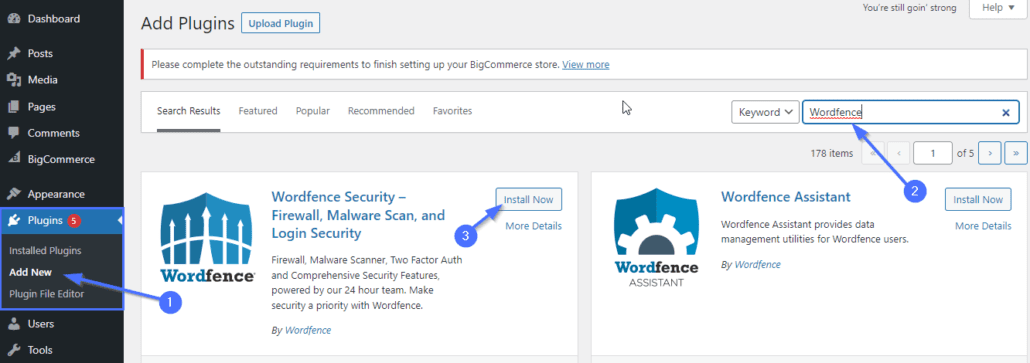The image size is (1030, 363).
Task: Open the Media menu label
Action: pyautogui.click(x=43, y=79)
